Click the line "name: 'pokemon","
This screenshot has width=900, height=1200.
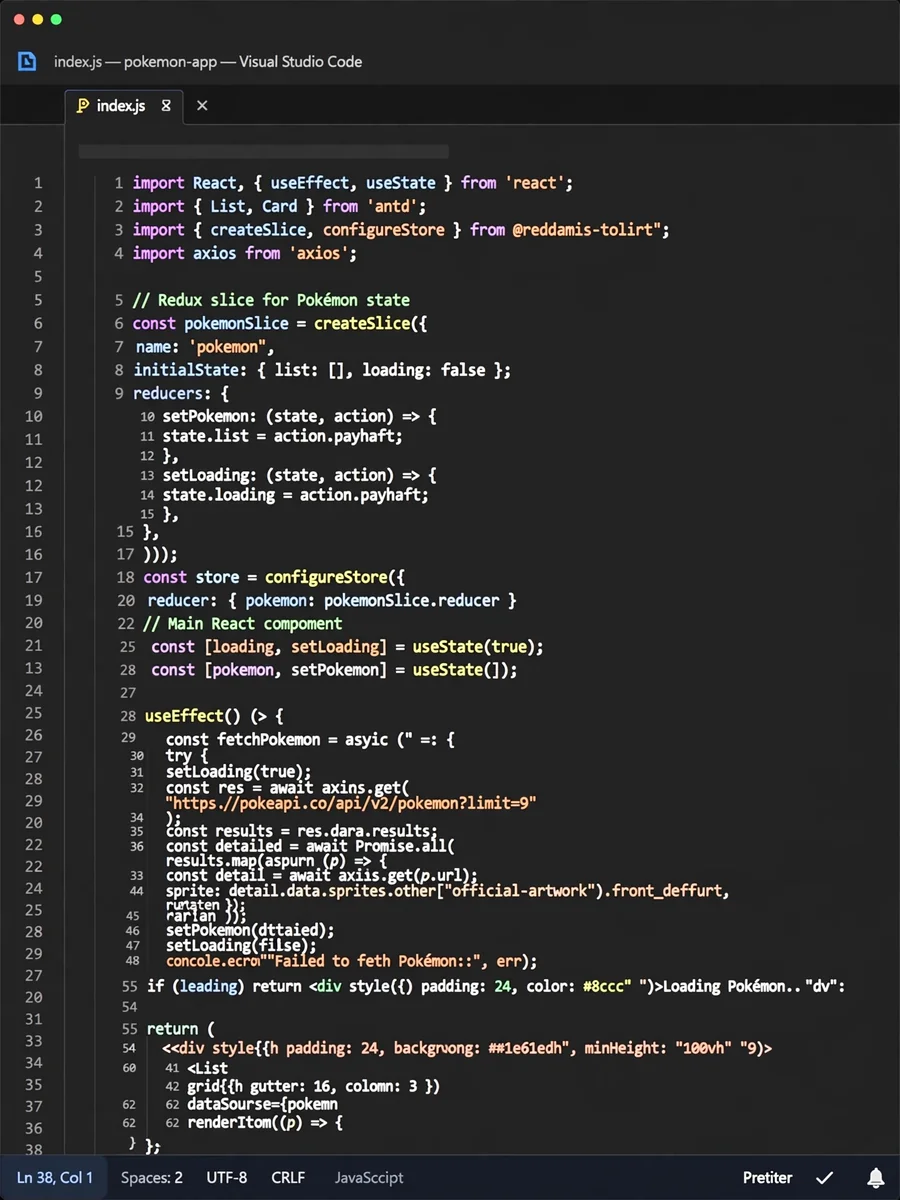click(205, 346)
